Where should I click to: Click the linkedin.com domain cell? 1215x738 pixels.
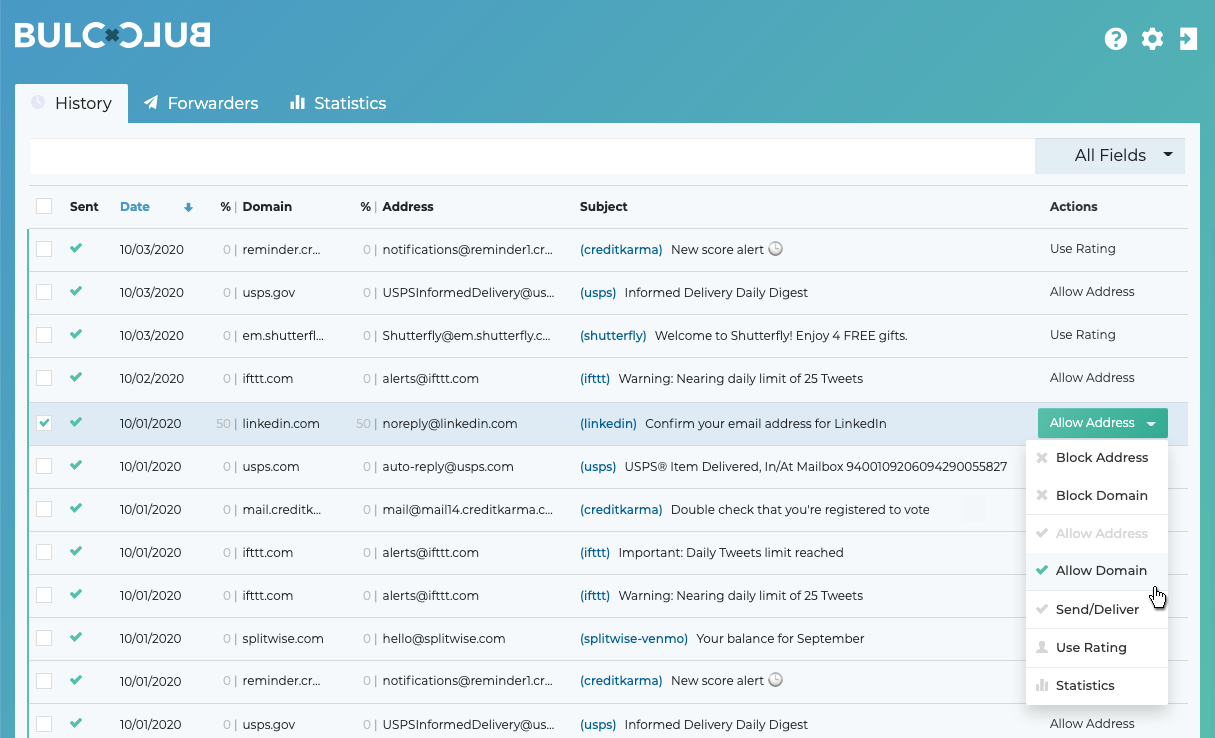(x=281, y=424)
